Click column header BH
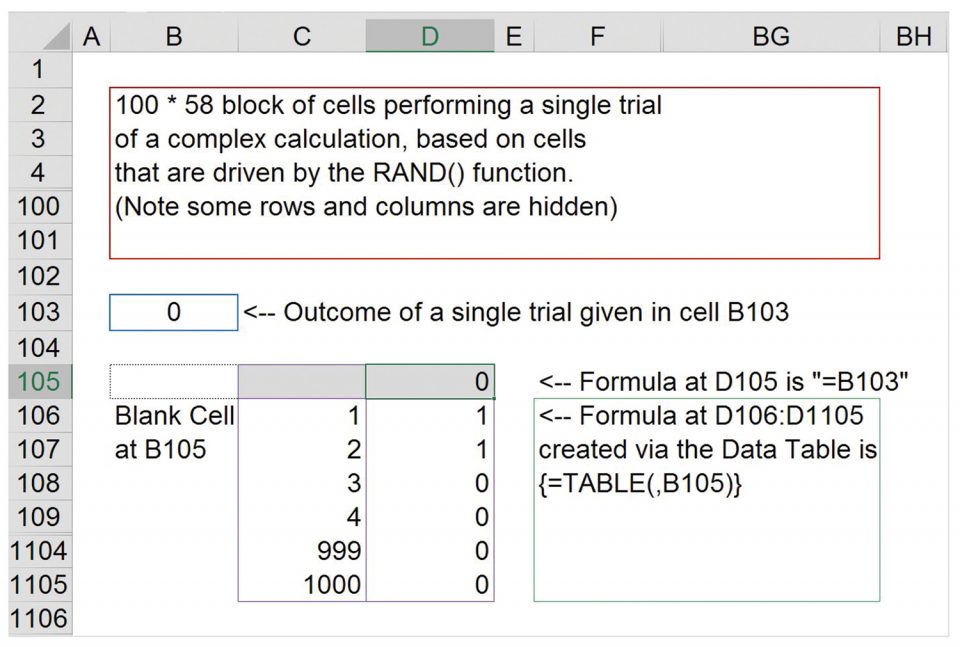Image resolution: width=960 pixels, height=647 pixels. (913, 37)
